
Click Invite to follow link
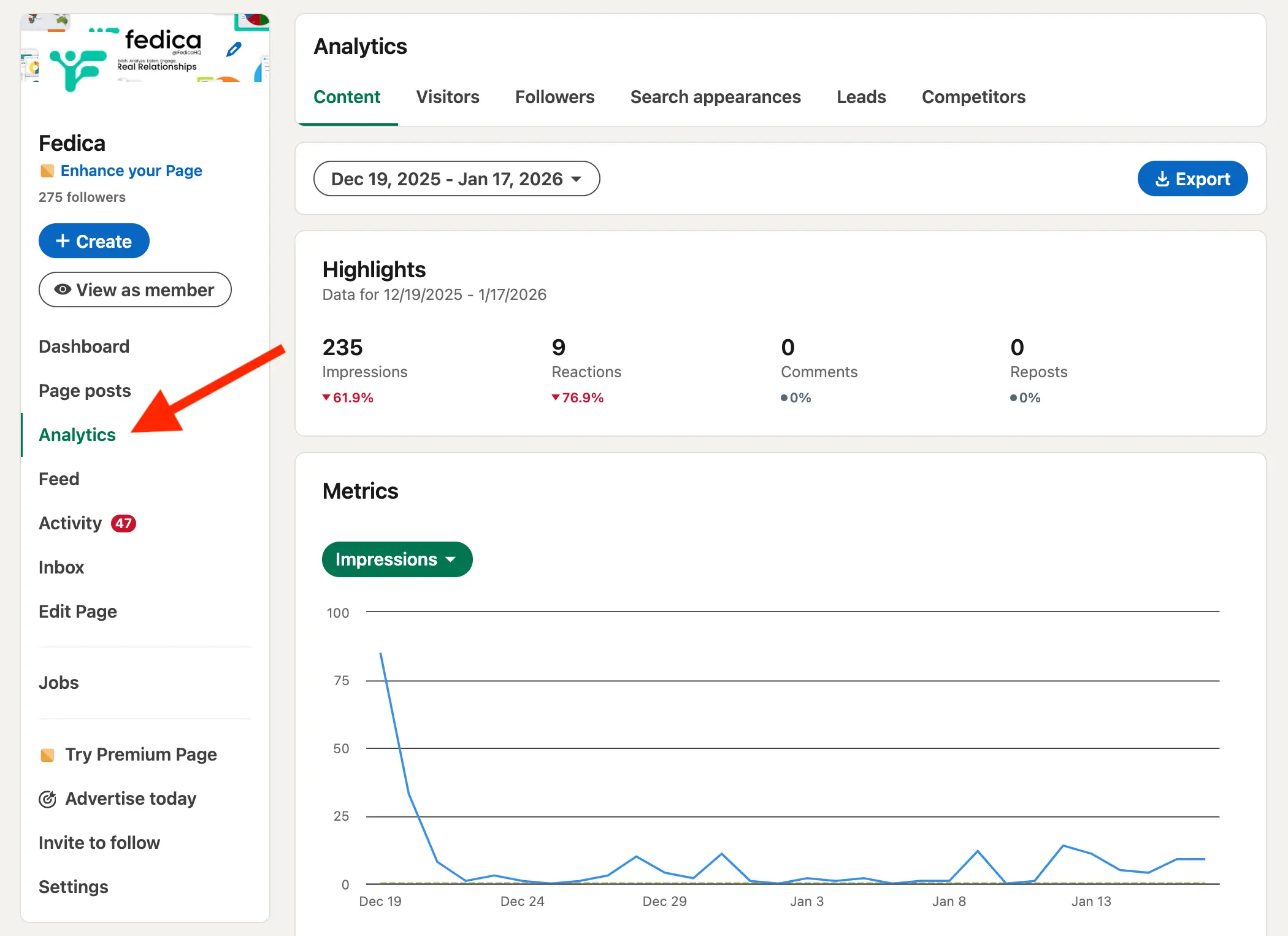pos(99,843)
